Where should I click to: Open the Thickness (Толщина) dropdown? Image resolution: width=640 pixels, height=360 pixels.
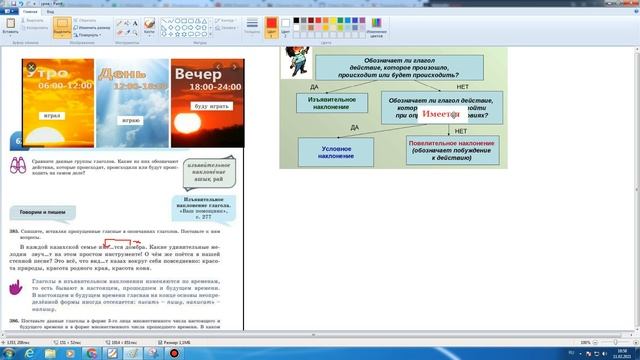252,27
